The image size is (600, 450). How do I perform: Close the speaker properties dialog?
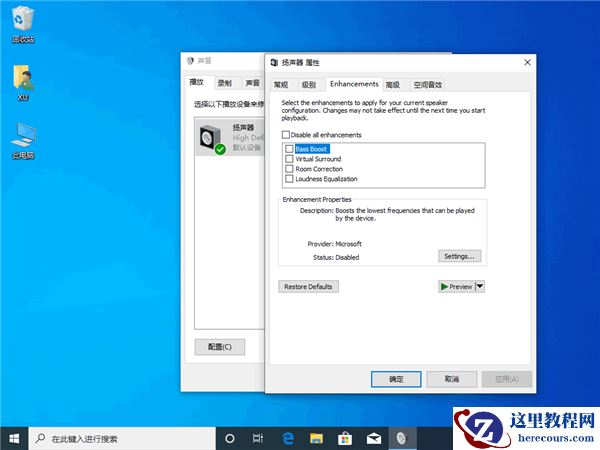tap(527, 62)
